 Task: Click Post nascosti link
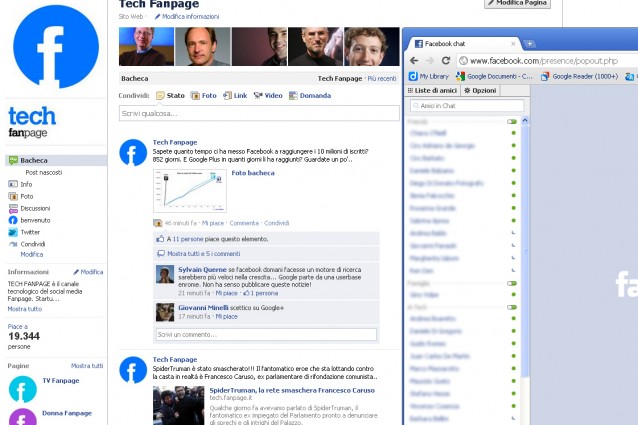click(x=44, y=172)
